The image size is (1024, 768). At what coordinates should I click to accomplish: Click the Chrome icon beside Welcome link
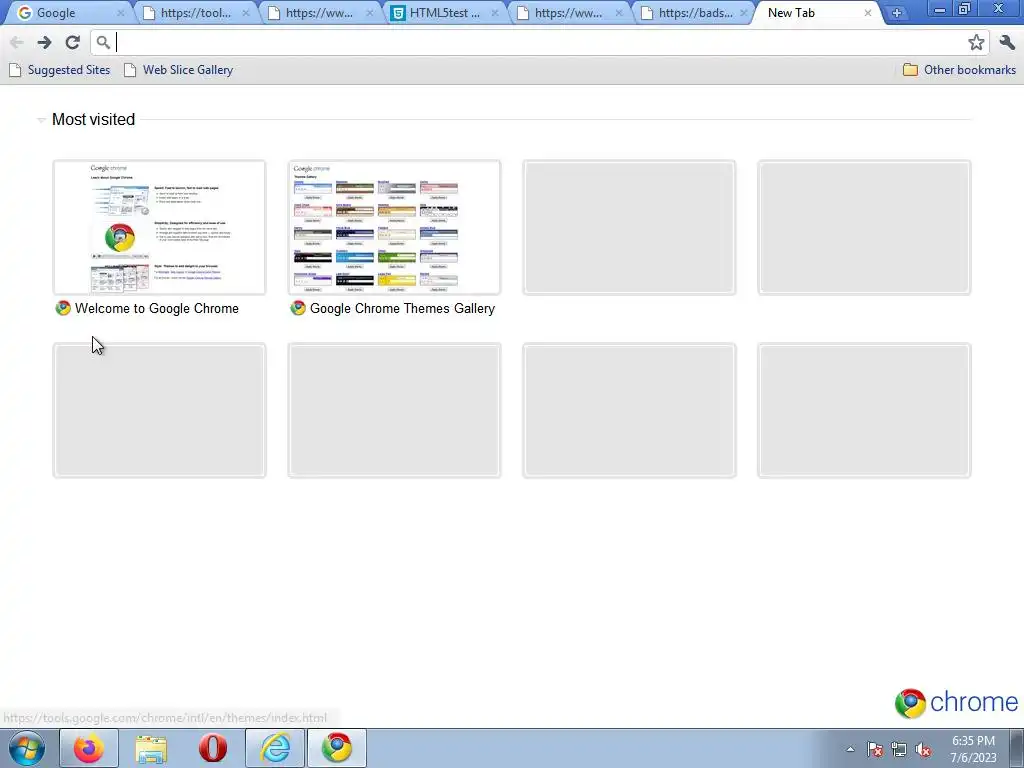[x=63, y=308]
